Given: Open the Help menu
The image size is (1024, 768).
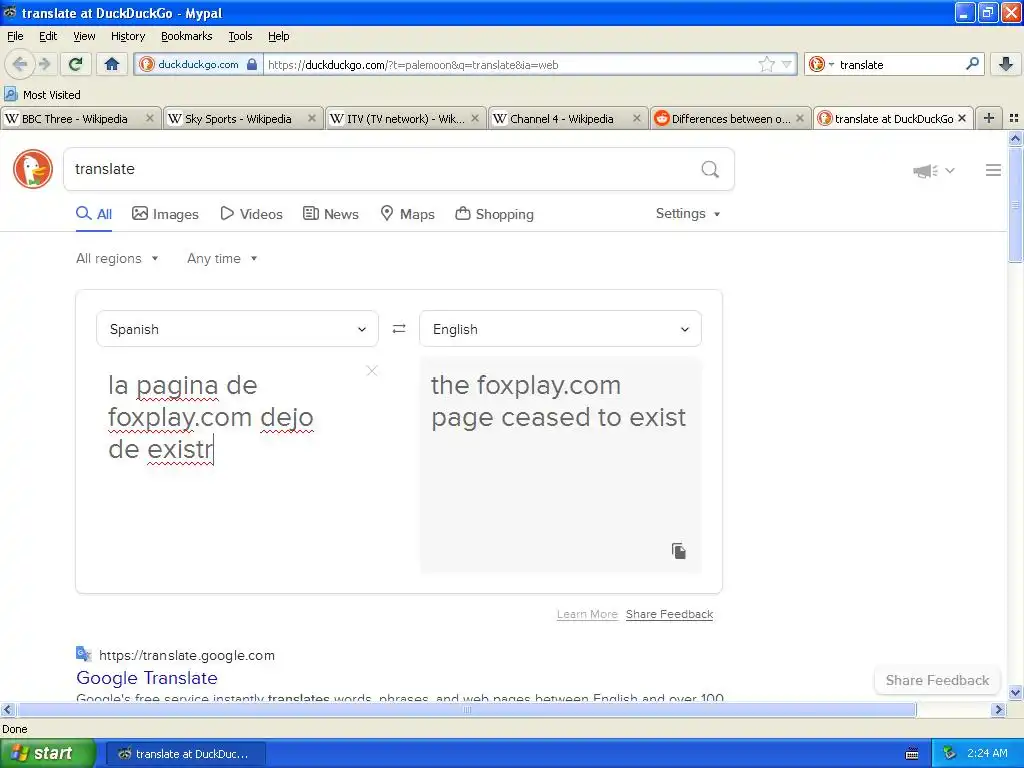Looking at the screenshot, I should point(279,36).
